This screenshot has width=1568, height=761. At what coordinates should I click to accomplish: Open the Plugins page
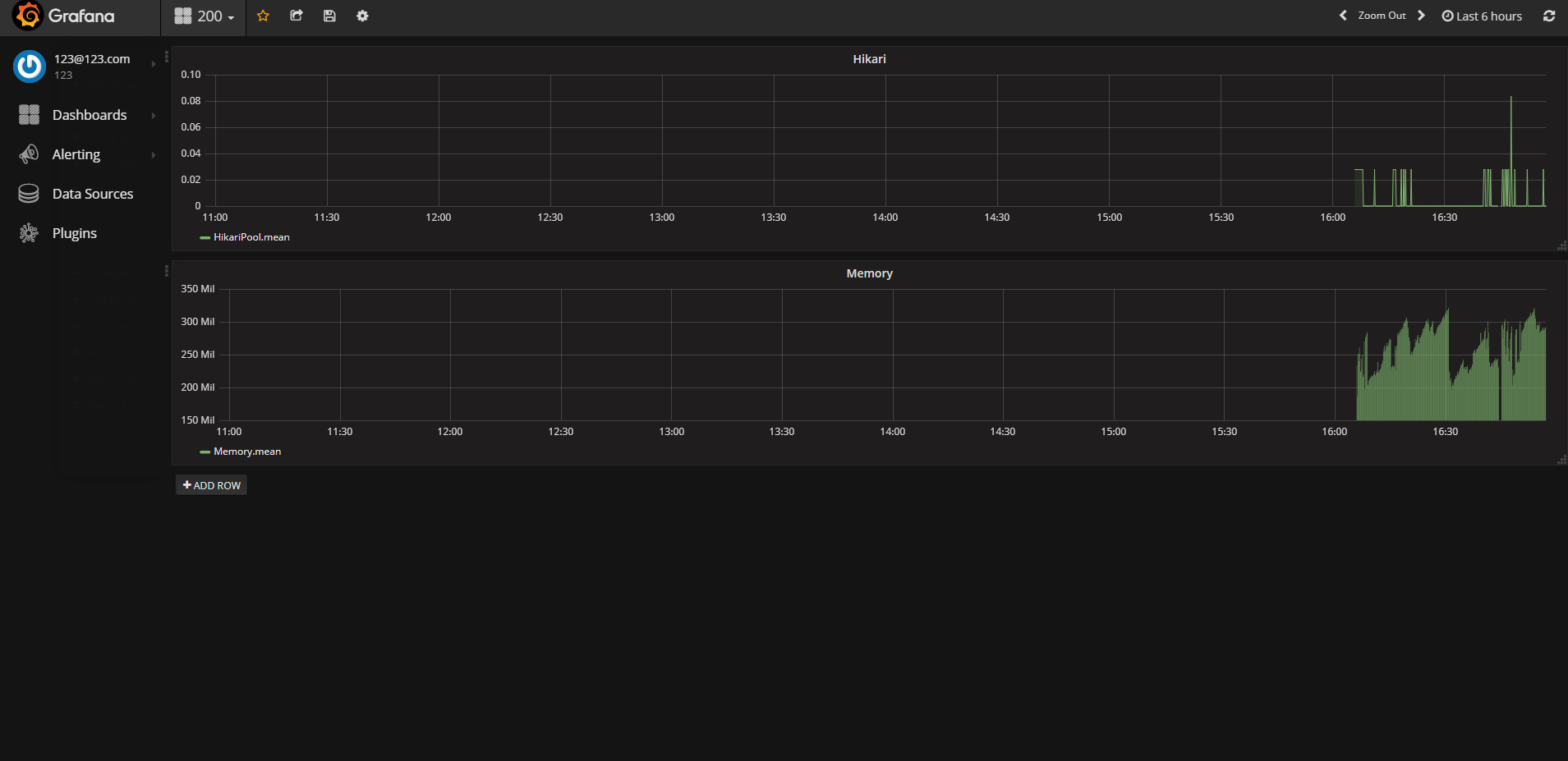75,233
